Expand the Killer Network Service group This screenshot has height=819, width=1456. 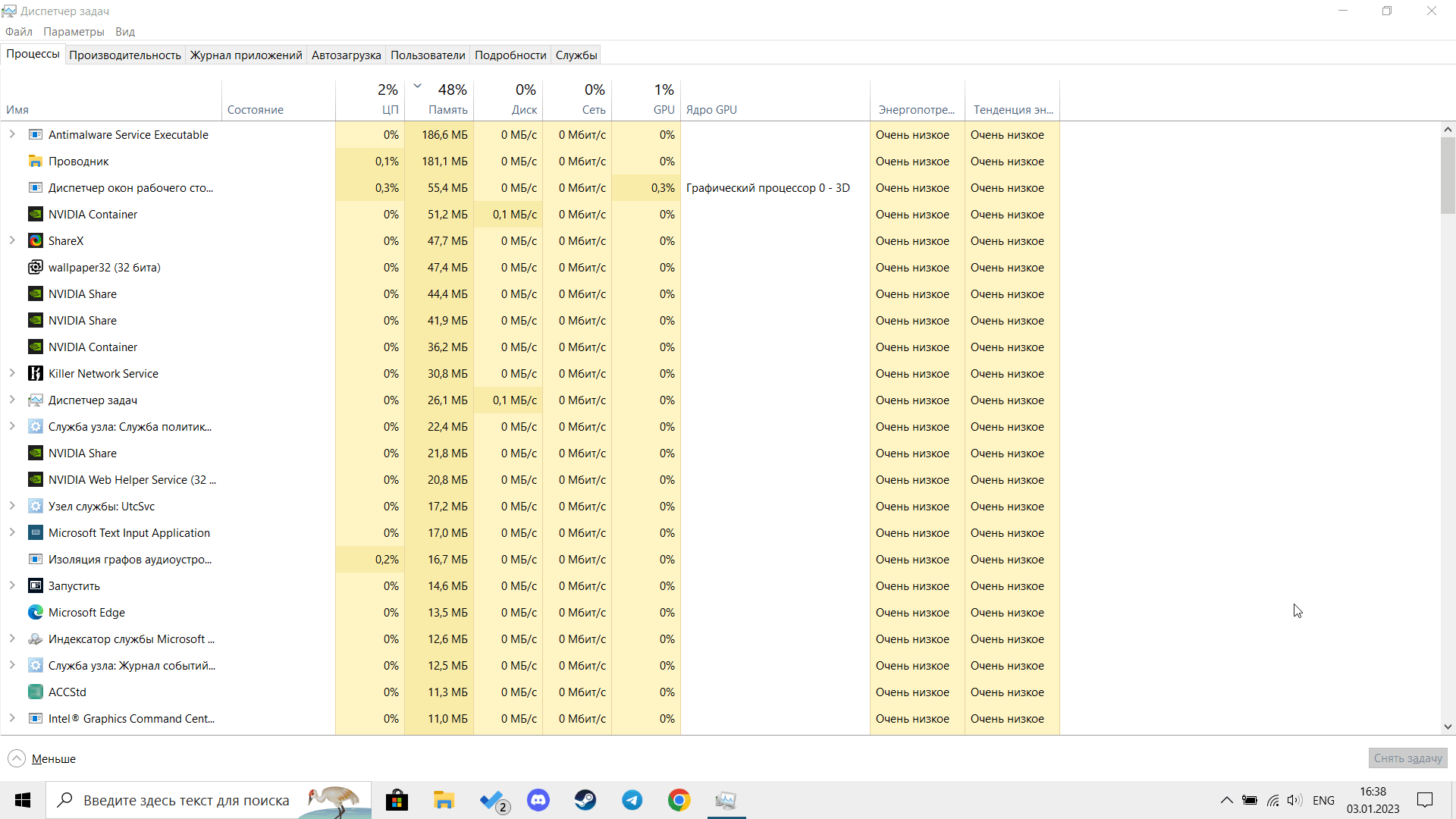12,373
